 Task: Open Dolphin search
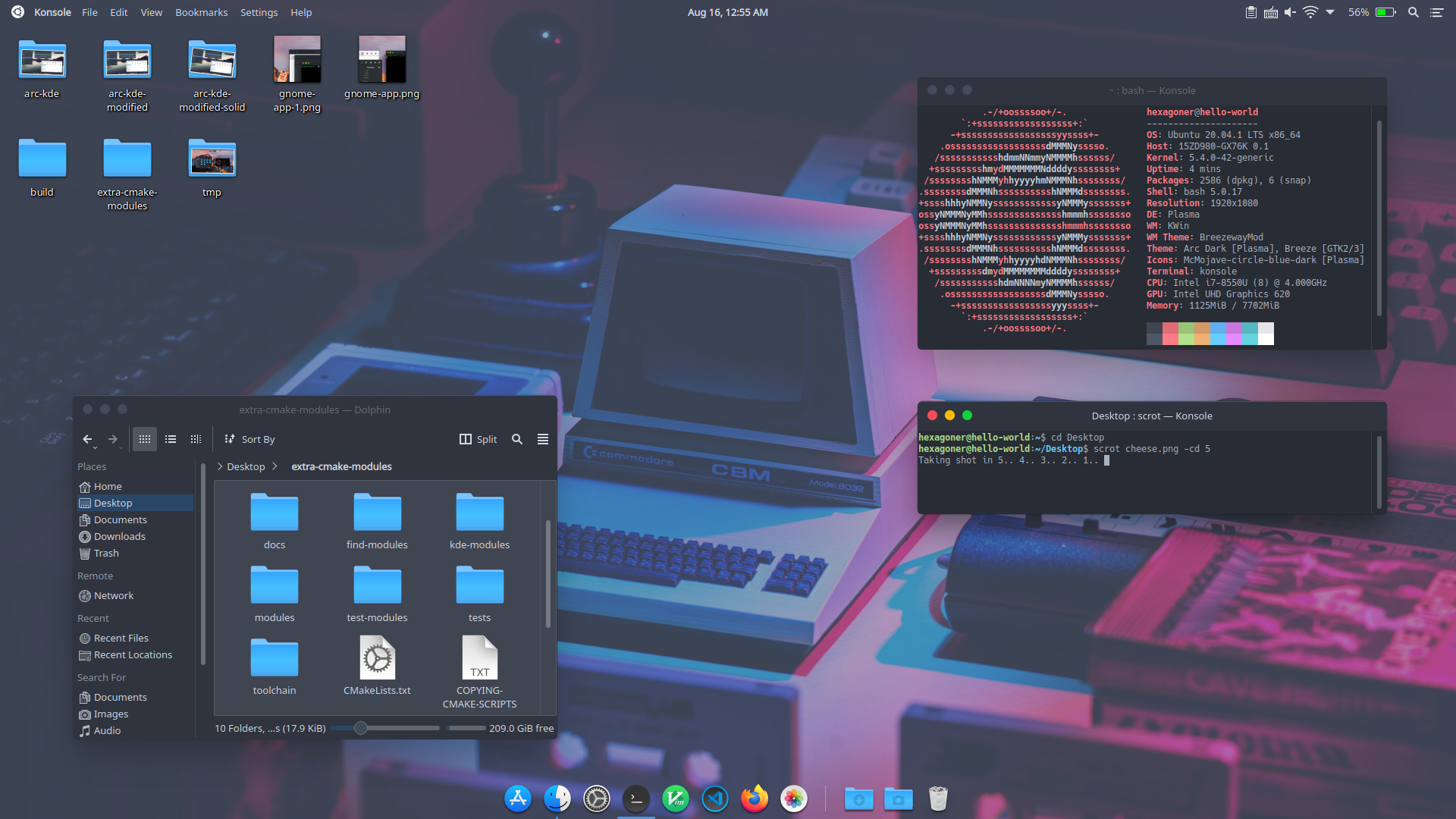pyautogui.click(x=517, y=439)
